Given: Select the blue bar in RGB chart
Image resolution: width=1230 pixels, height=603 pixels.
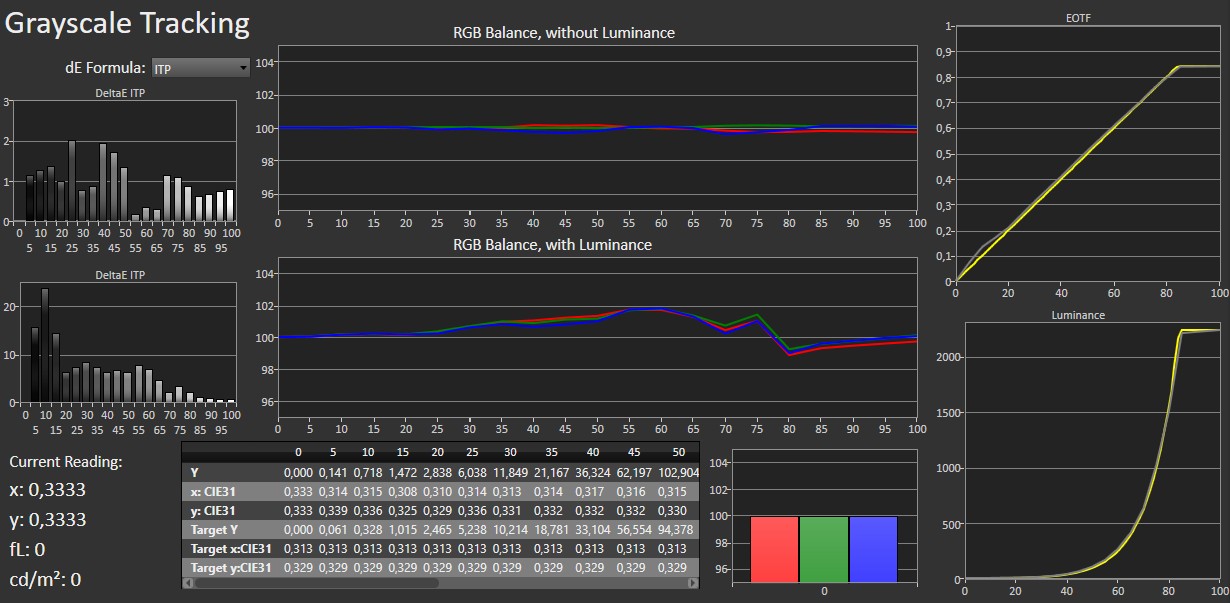Looking at the screenshot, I should (873, 548).
